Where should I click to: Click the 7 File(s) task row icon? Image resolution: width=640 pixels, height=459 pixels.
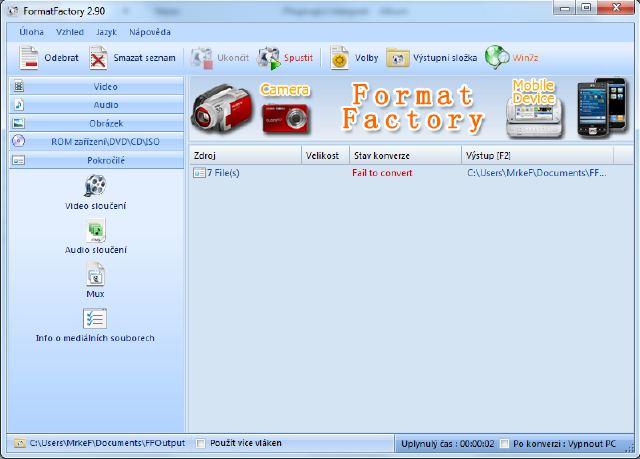(199, 173)
